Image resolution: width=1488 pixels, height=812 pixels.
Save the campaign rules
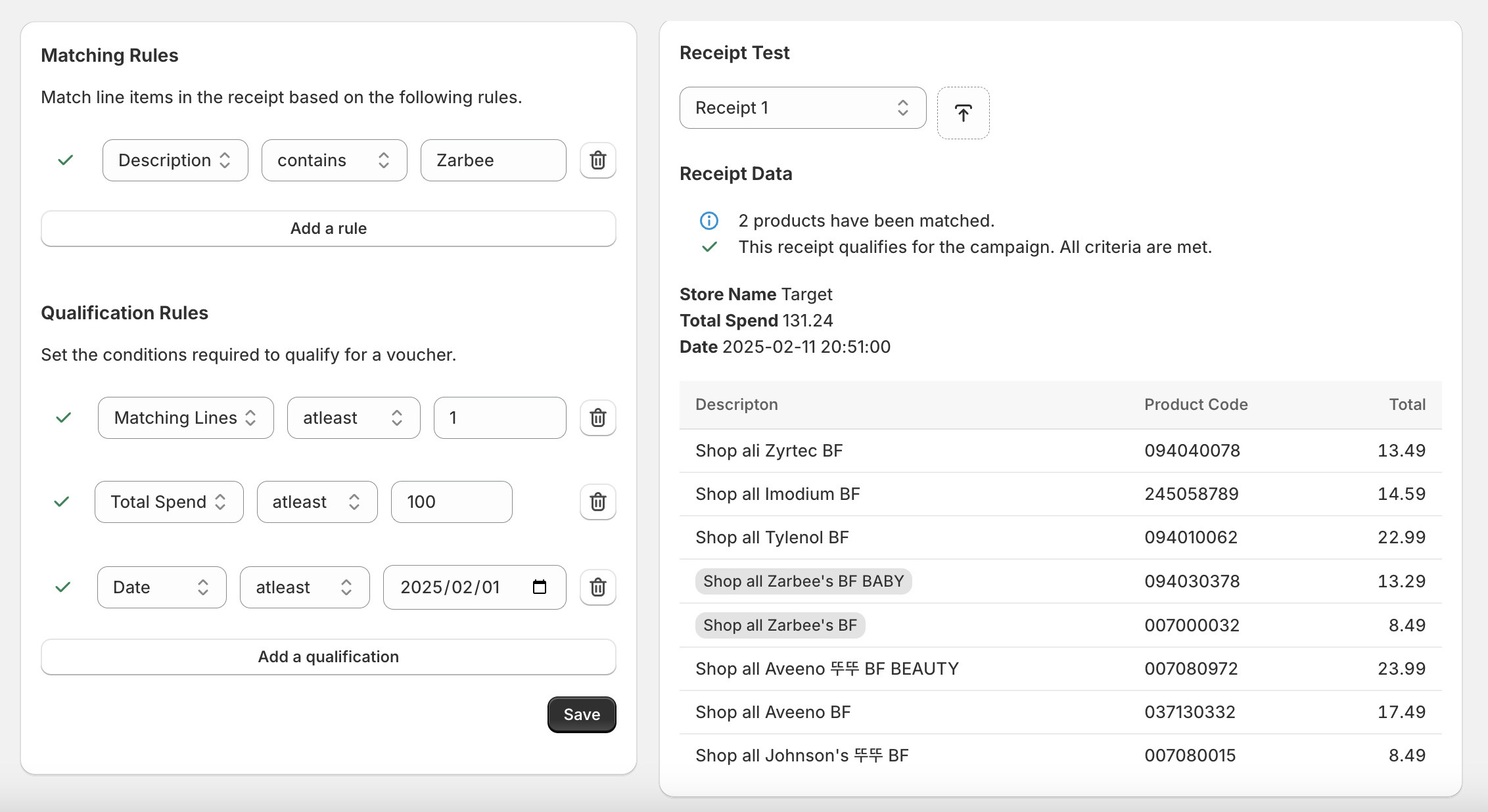(x=582, y=715)
